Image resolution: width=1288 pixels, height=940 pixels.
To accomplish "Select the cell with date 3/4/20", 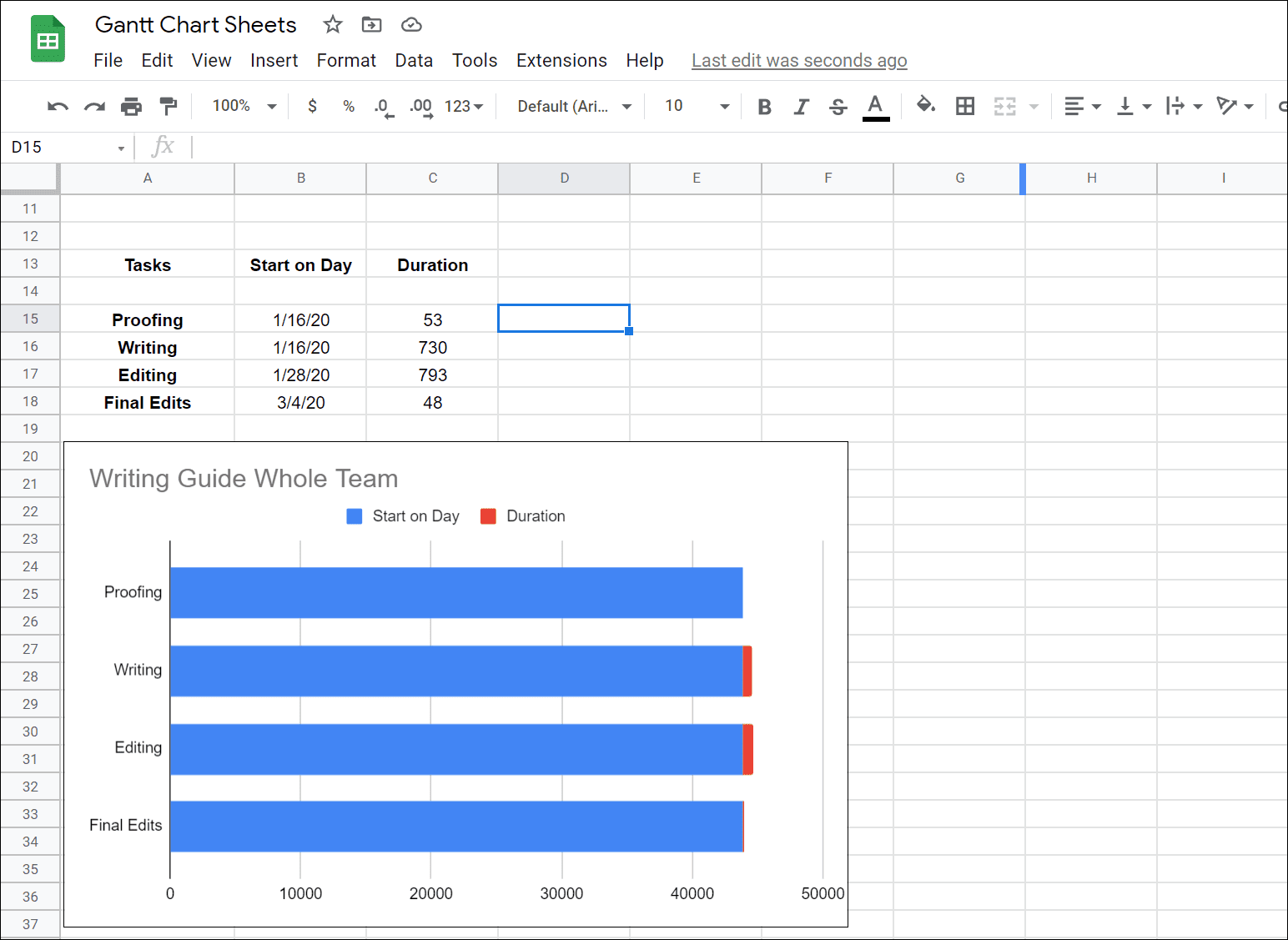I will (x=300, y=401).
